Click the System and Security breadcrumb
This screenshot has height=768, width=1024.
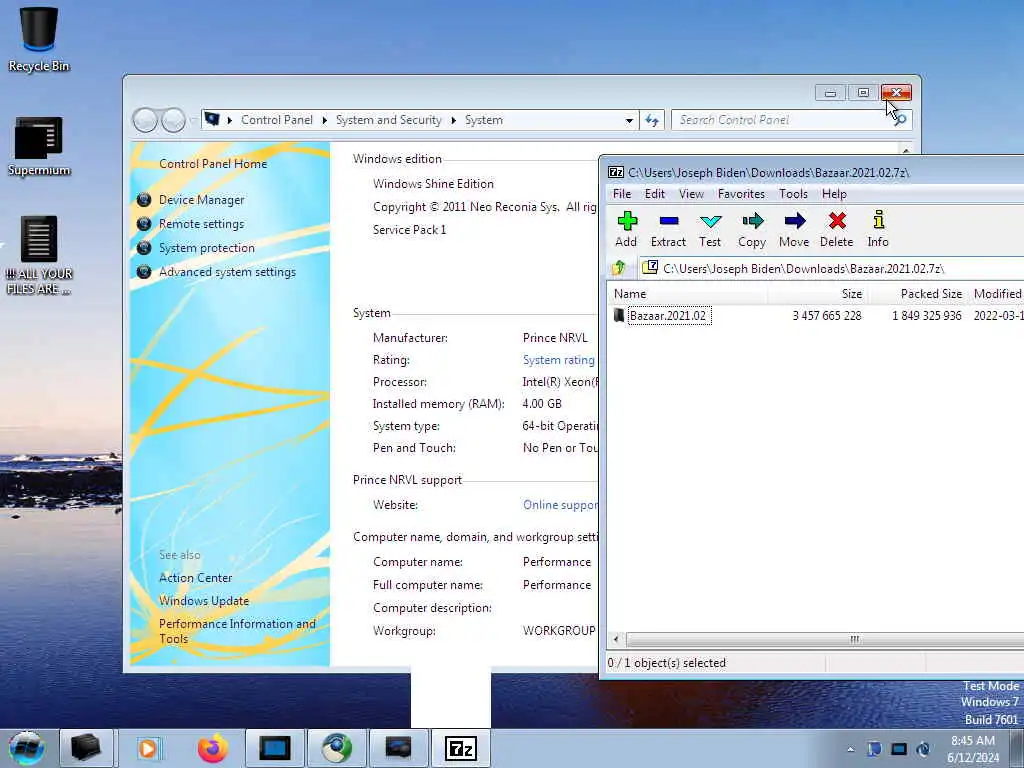pos(389,120)
